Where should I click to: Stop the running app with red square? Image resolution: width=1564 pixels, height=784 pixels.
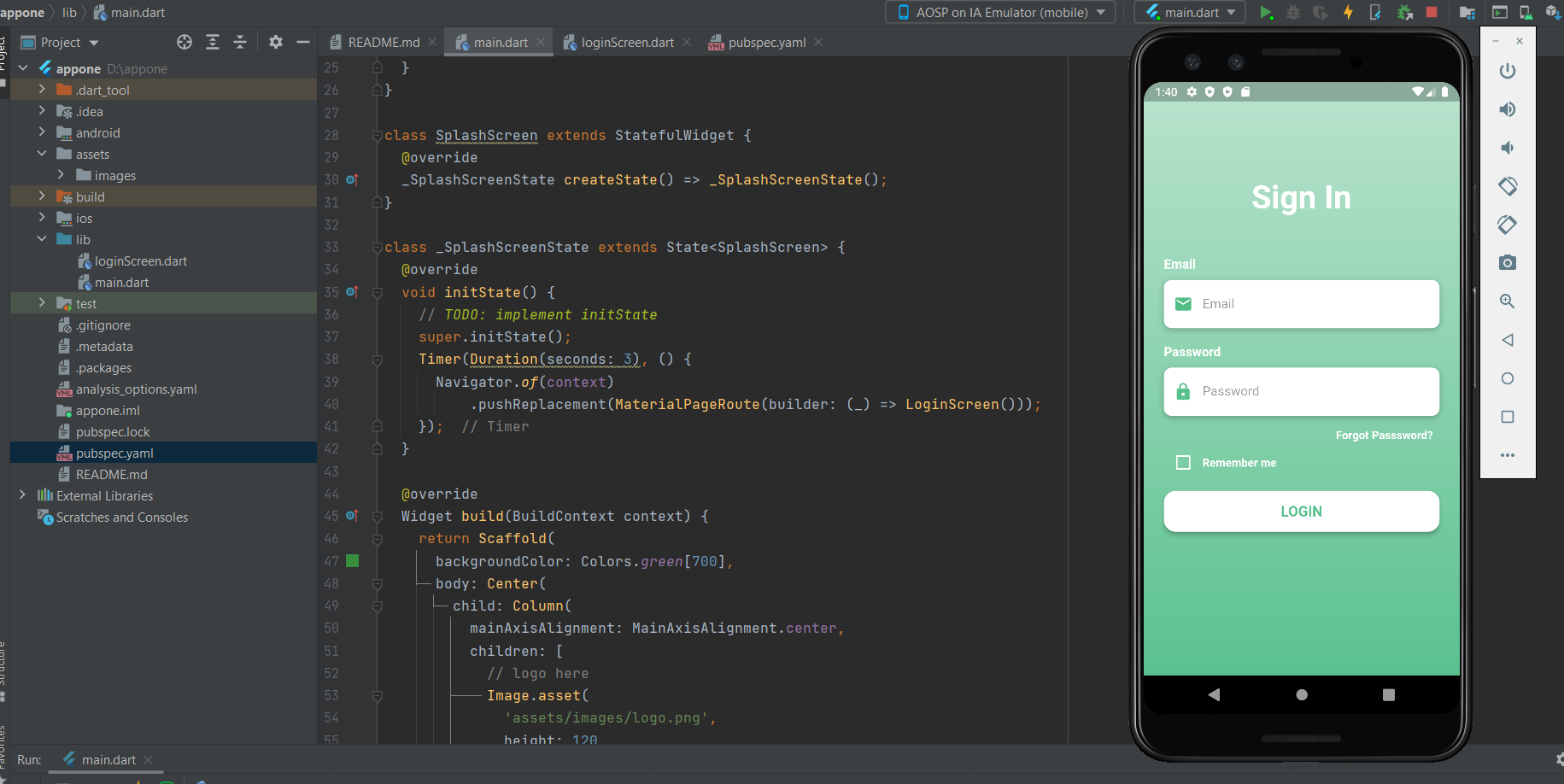pyautogui.click(x=1432, y=12)
